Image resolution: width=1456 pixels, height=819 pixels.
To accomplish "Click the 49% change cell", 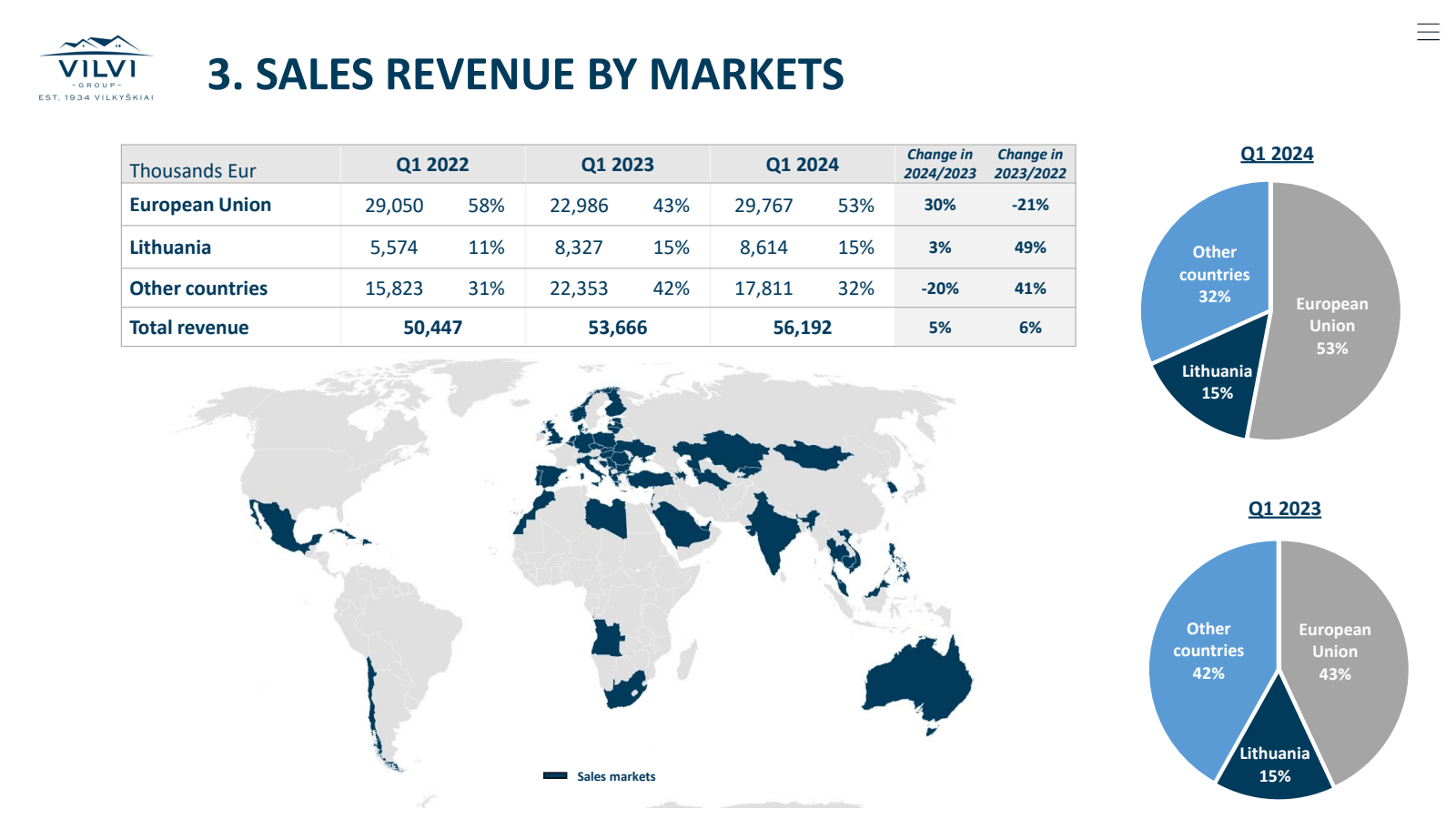I will 1030,248.
